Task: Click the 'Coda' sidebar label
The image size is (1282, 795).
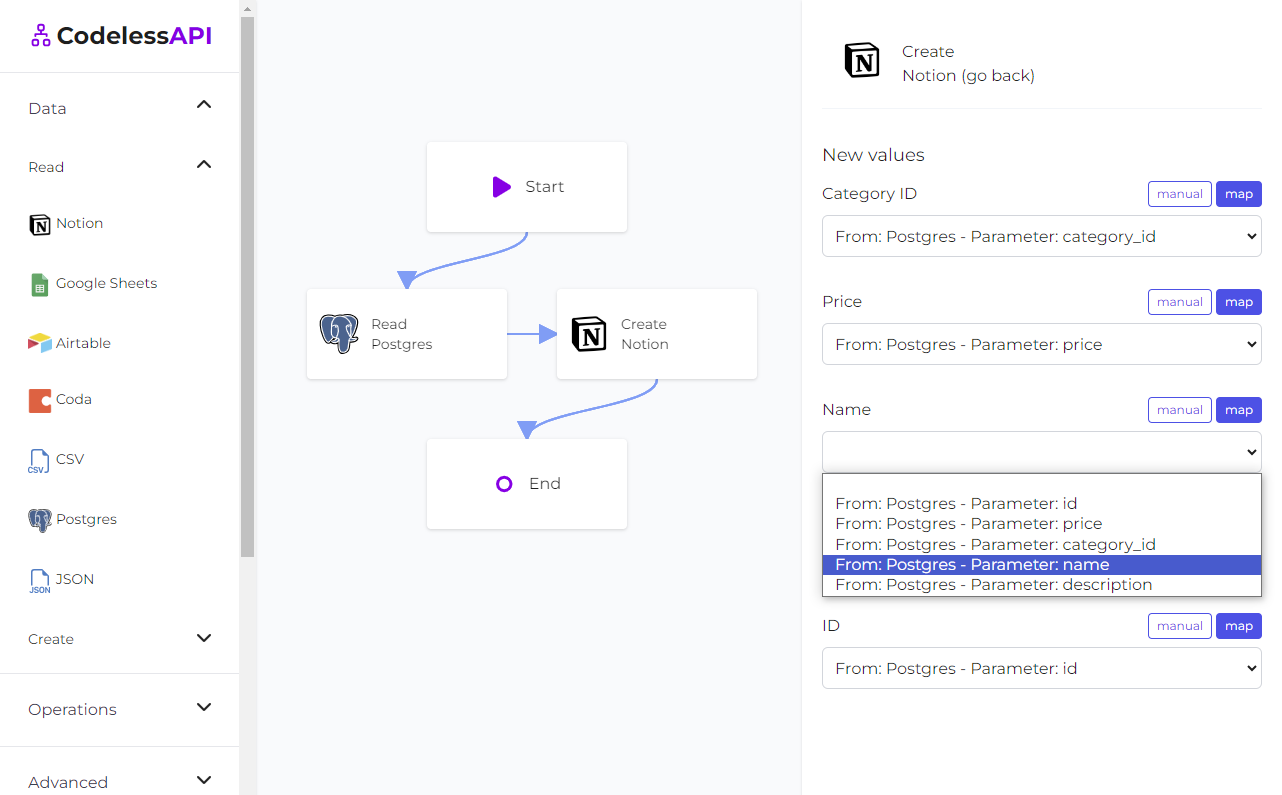Action: (74, 399)
